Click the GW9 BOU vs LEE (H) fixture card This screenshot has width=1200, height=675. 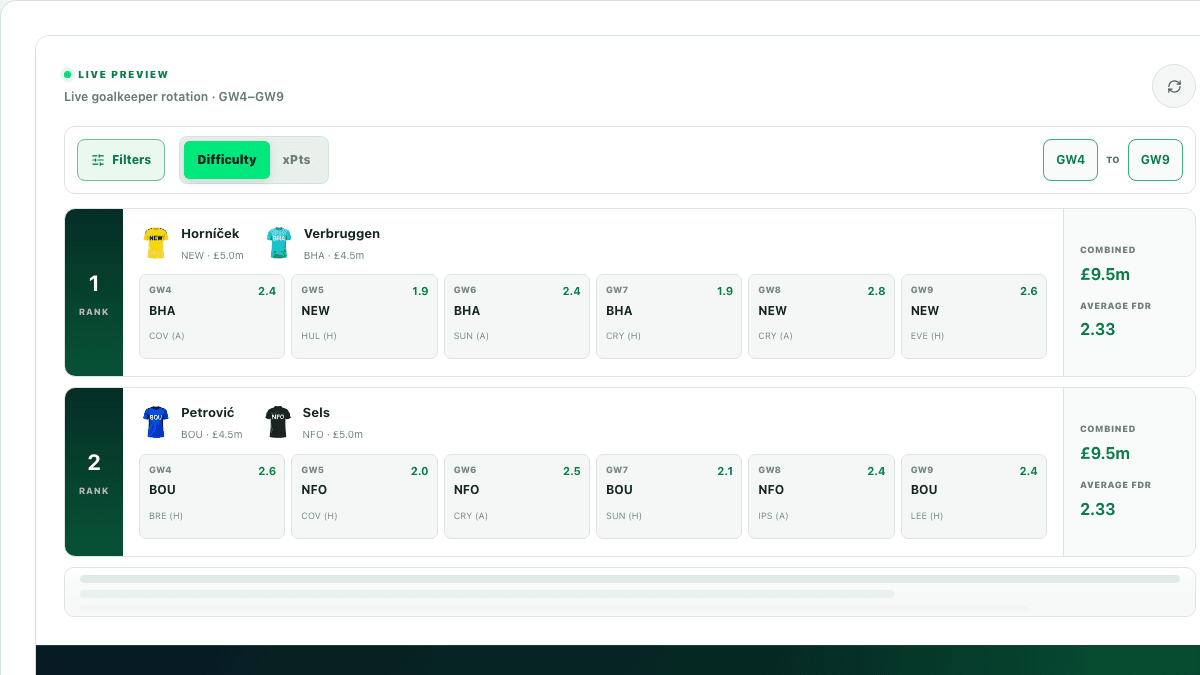[x=974, y=496]
